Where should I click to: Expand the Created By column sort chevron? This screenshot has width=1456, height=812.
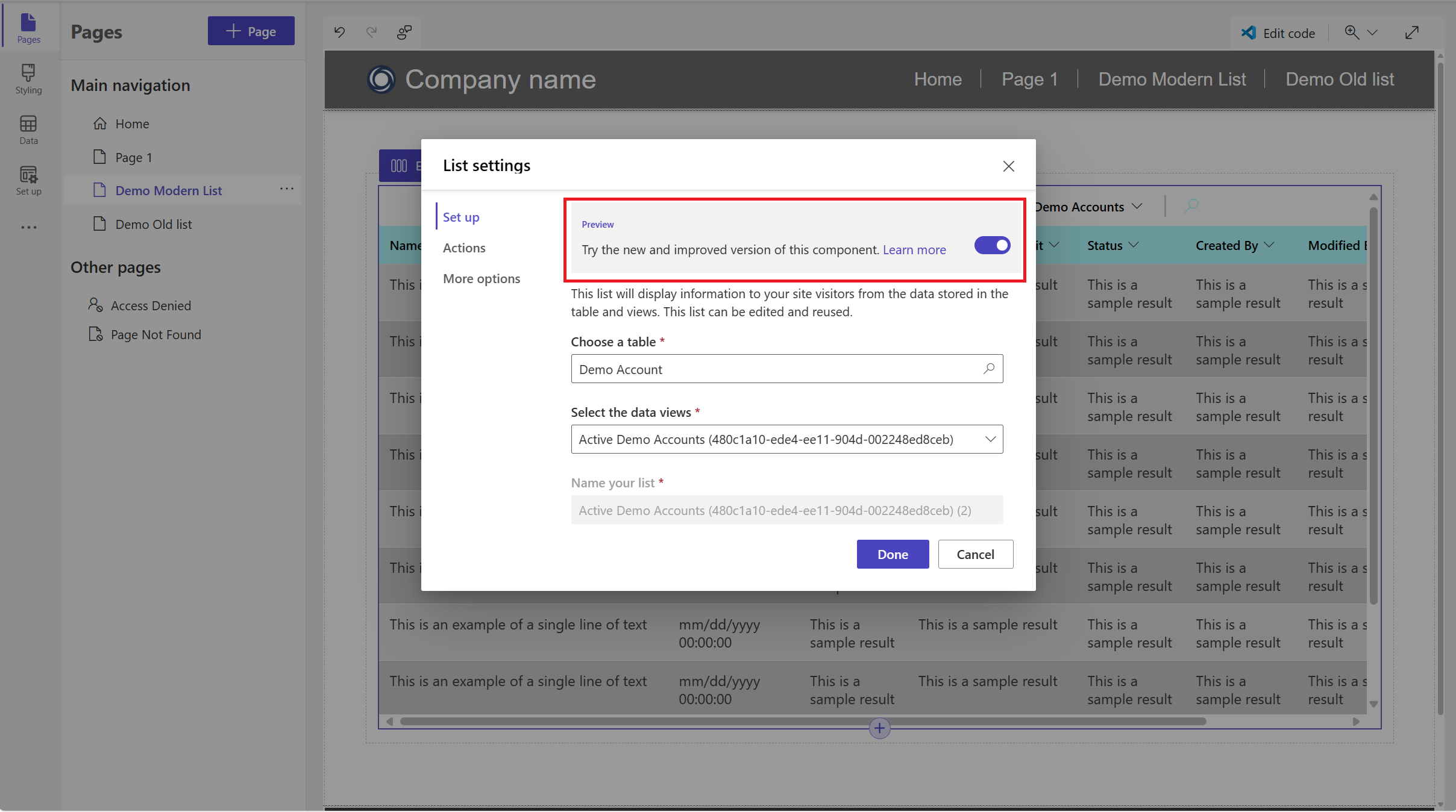1269,245
